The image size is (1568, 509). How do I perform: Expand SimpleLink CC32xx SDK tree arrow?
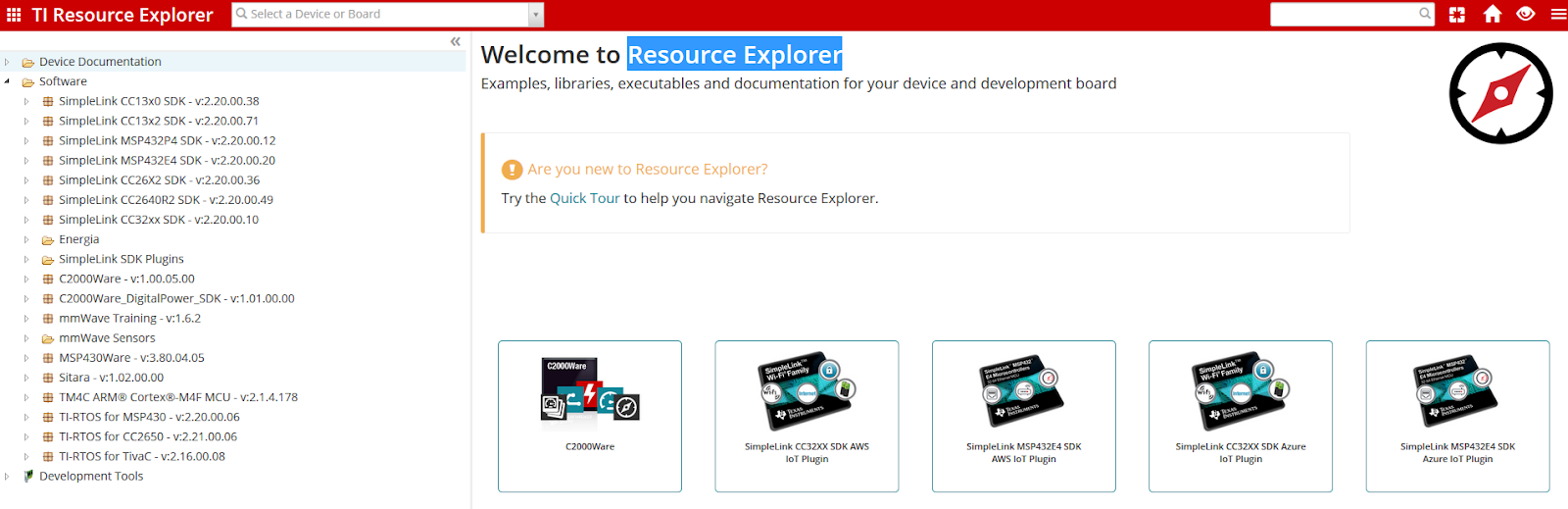pyautogui.click(x=26, y=220)
